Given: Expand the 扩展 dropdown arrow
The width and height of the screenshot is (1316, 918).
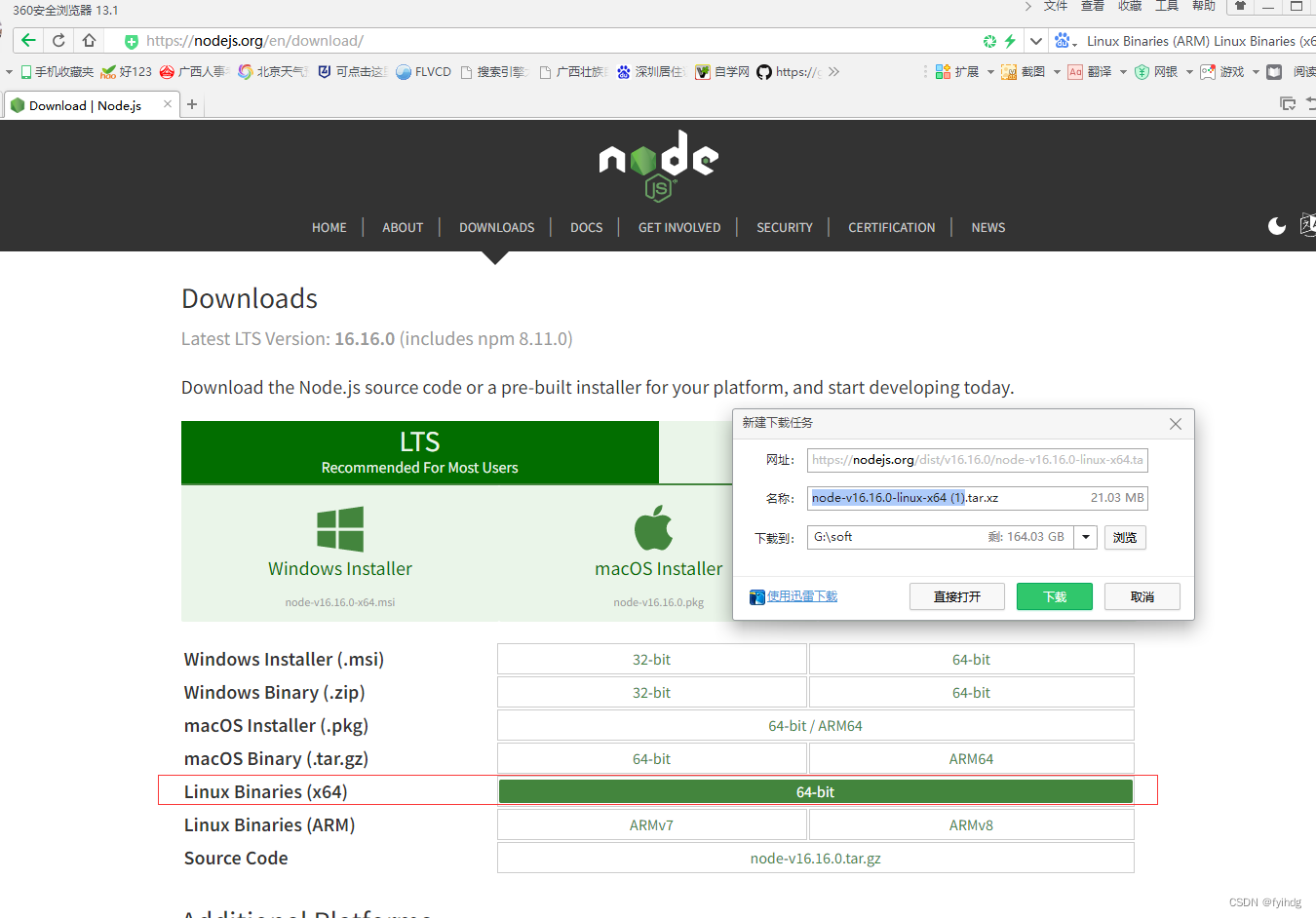Looking at the screenshot, I should (x=990, y=72).
